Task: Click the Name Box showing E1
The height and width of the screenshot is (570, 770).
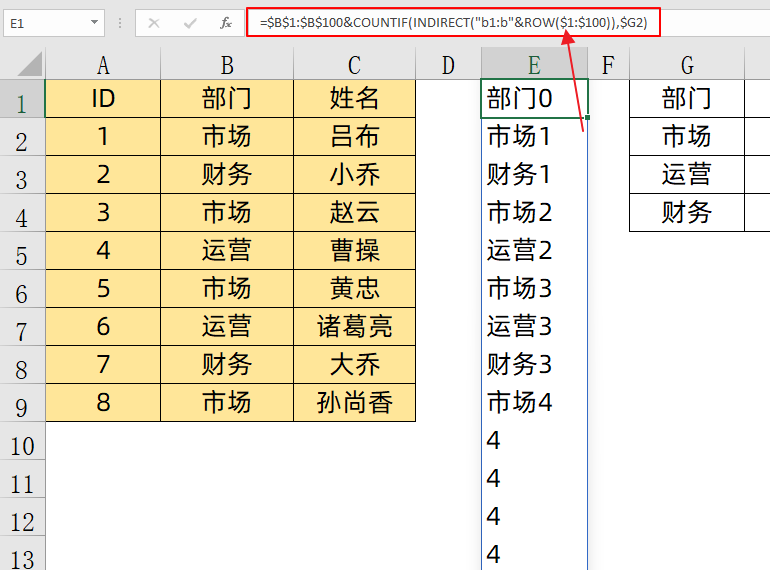Action: pyautogui.click(x=54, y=23)
